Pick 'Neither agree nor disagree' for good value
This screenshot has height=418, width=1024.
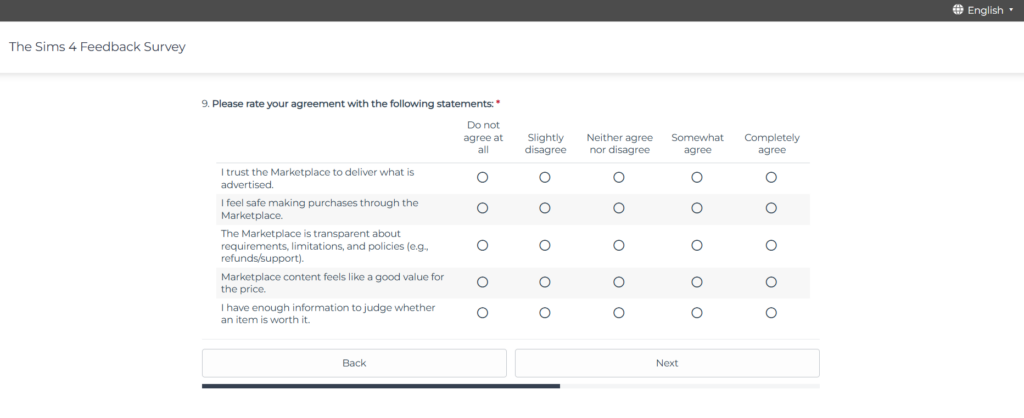click(619, 282)
